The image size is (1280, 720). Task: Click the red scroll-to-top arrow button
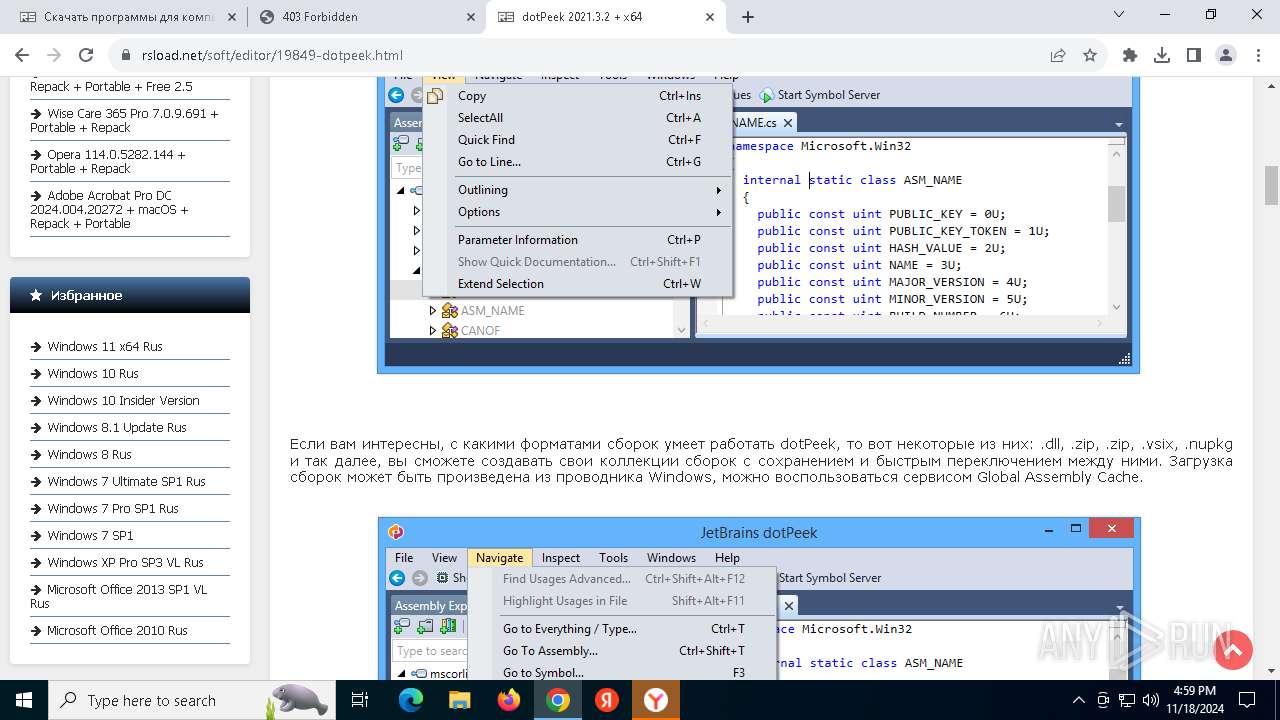point(1233,651)
